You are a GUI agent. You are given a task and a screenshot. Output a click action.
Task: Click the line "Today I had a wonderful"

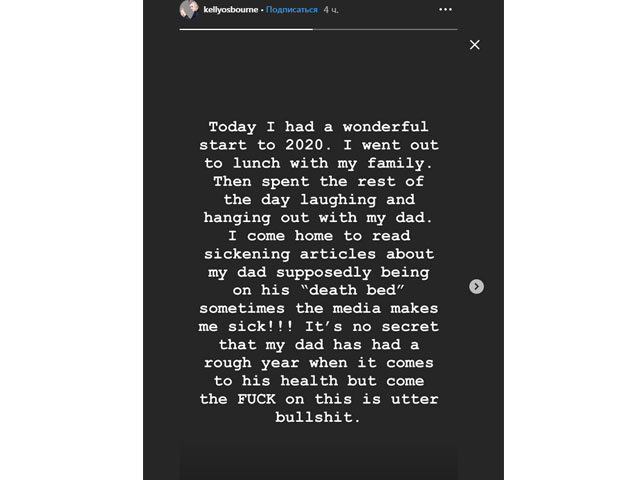click(x=318, y=127)
